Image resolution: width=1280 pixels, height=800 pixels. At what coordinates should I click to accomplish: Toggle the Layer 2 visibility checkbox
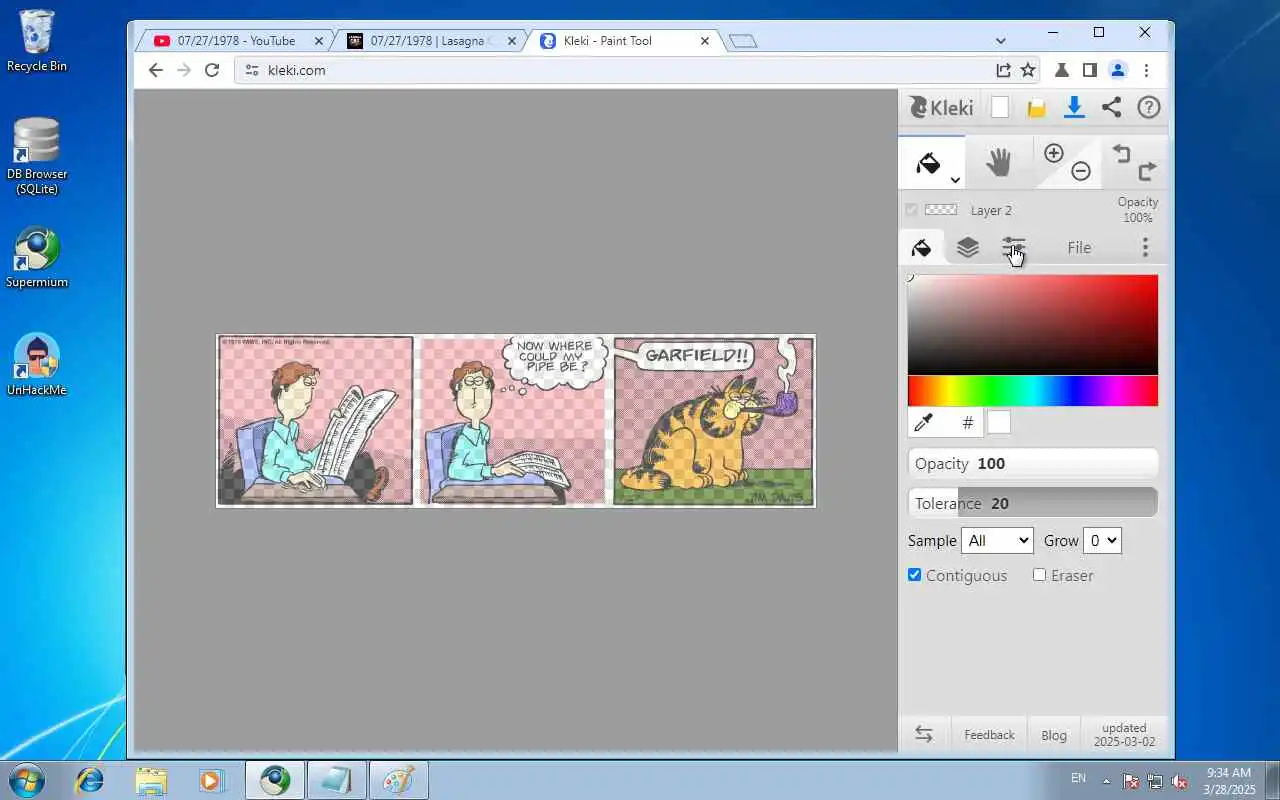point(911,210)
